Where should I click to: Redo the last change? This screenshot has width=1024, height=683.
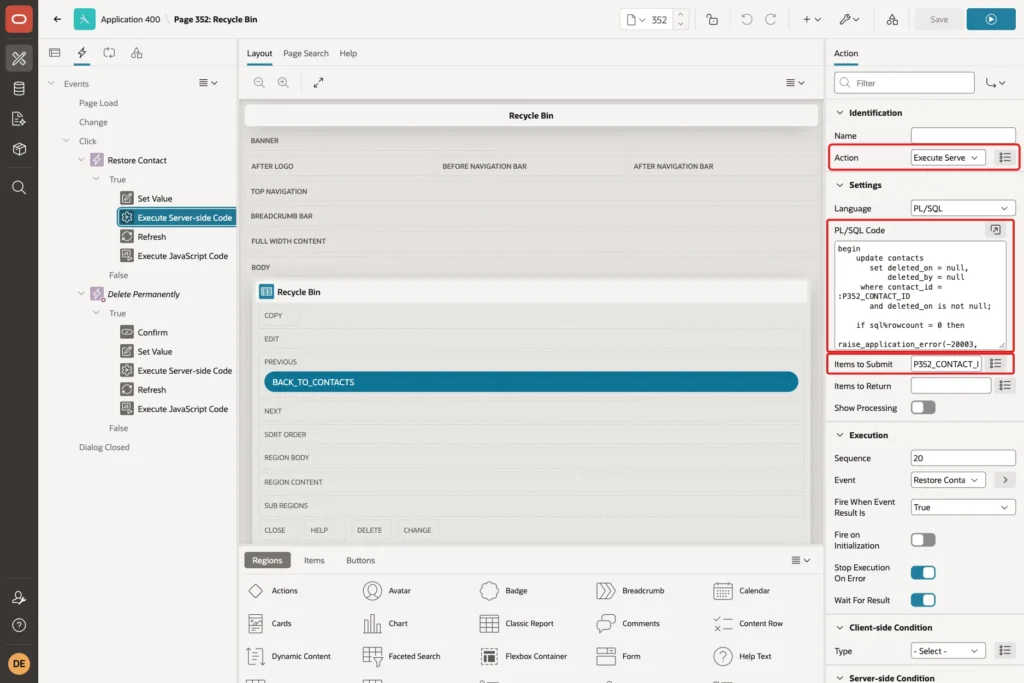(771, 20)
